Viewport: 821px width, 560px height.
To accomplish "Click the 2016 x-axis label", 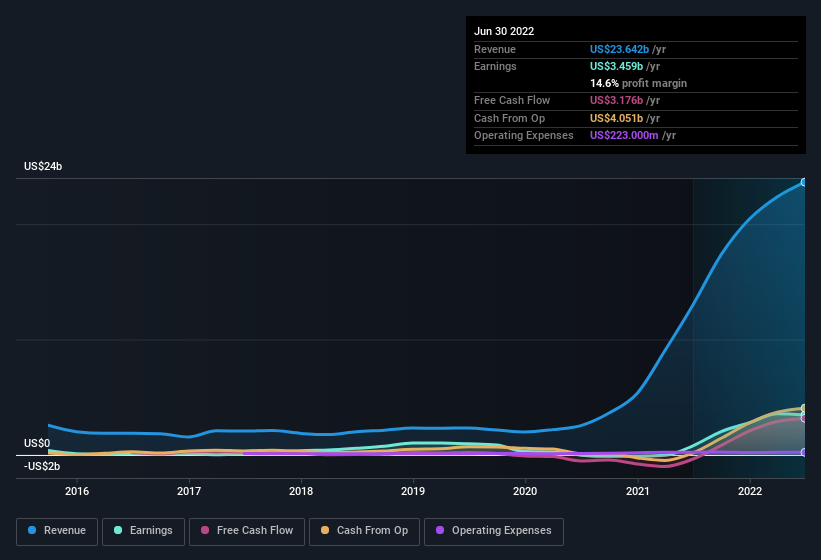I will tap(77, 491).
